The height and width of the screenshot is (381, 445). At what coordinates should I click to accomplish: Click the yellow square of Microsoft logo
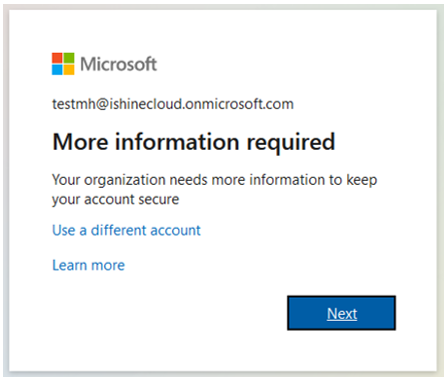tap(69, 70)
